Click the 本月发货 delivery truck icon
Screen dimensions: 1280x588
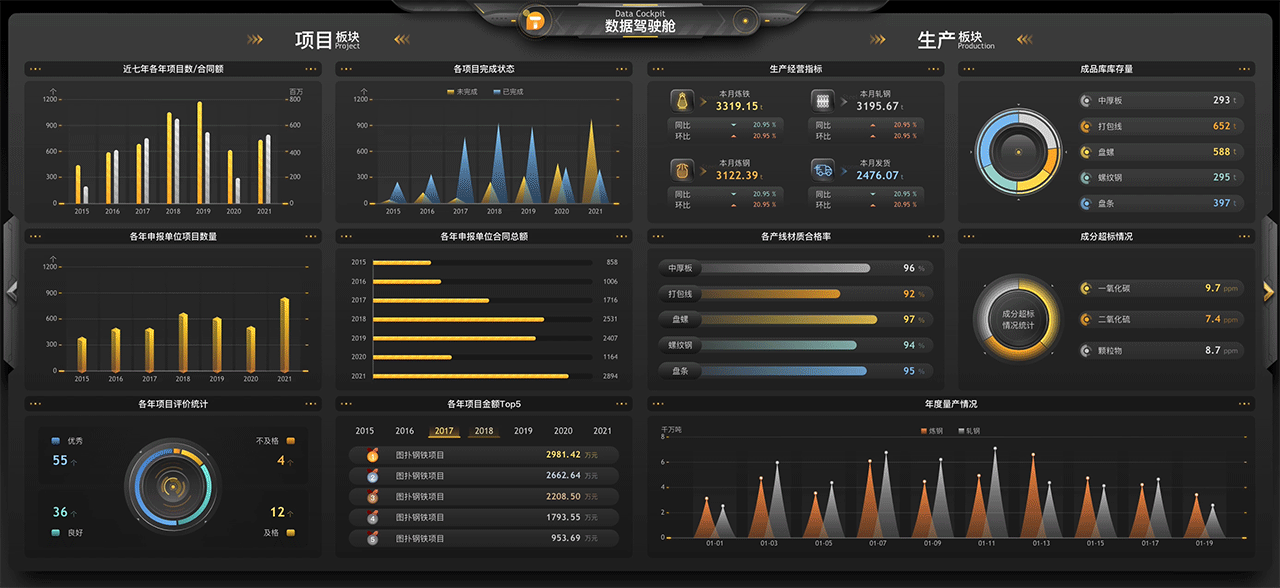824,170
